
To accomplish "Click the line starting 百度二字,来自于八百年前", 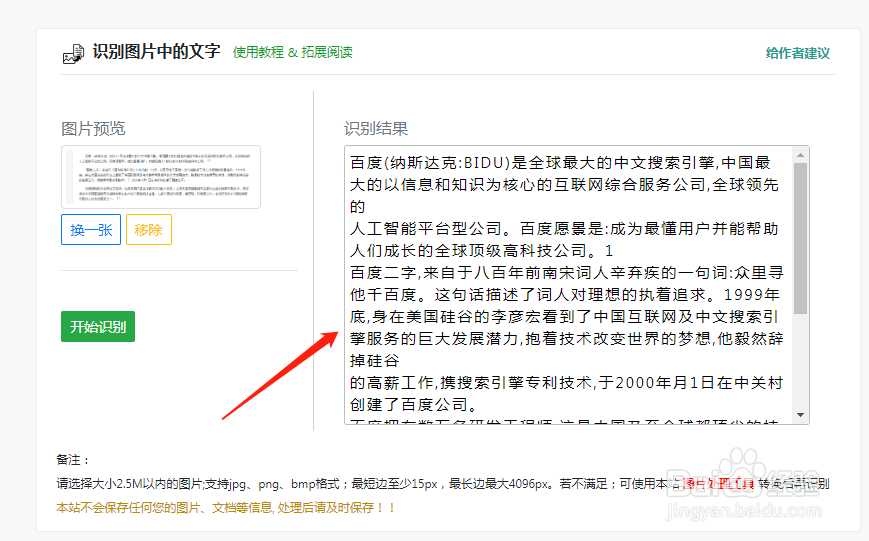I will [x=566, y=272].
